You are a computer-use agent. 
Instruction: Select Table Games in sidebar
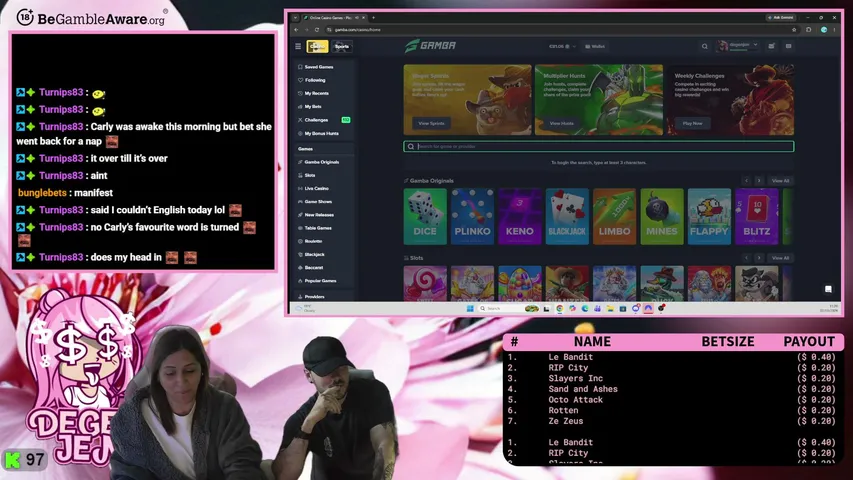pos(318,228)
